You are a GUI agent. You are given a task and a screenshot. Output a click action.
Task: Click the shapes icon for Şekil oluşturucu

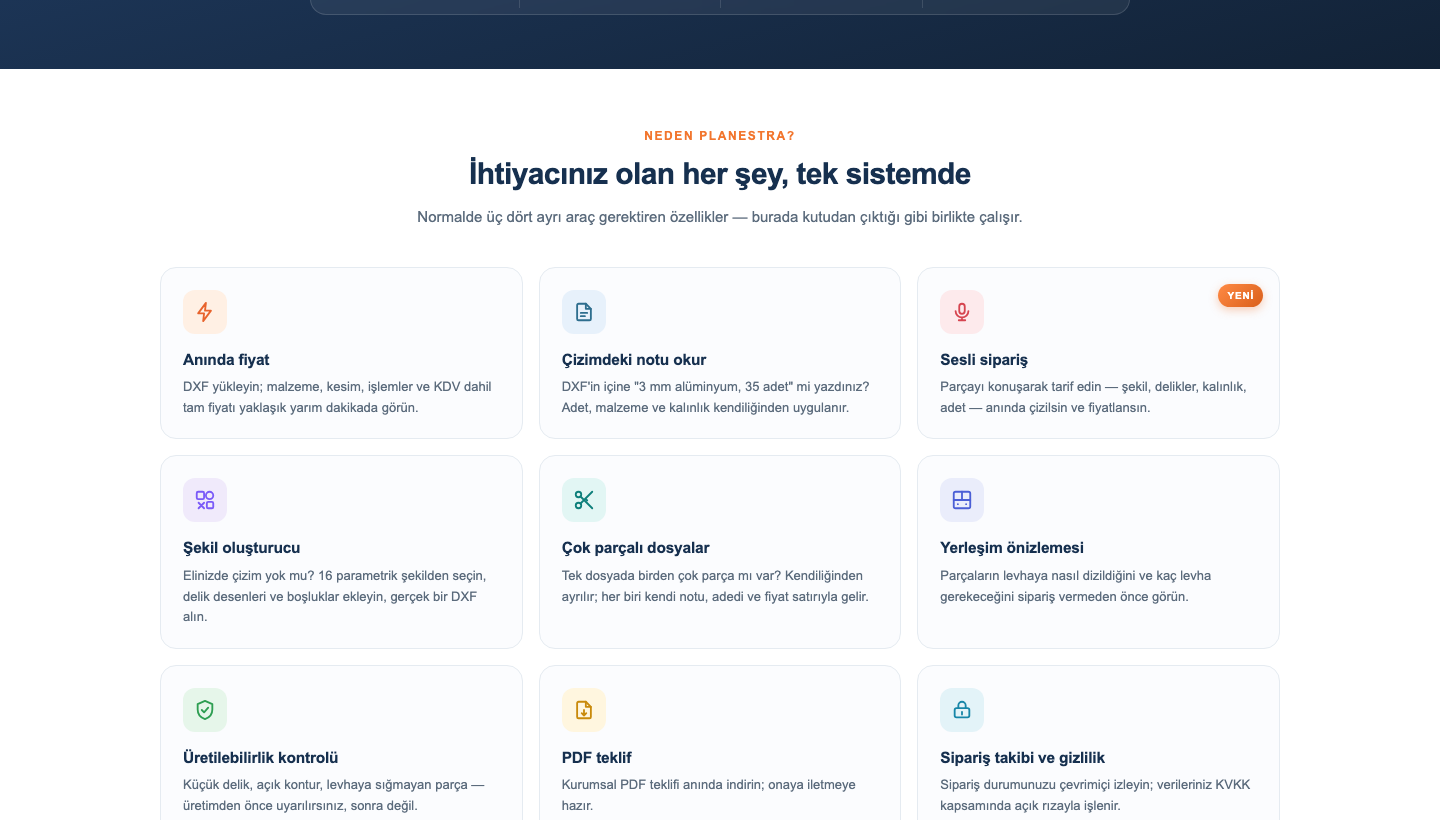[205, 500]
